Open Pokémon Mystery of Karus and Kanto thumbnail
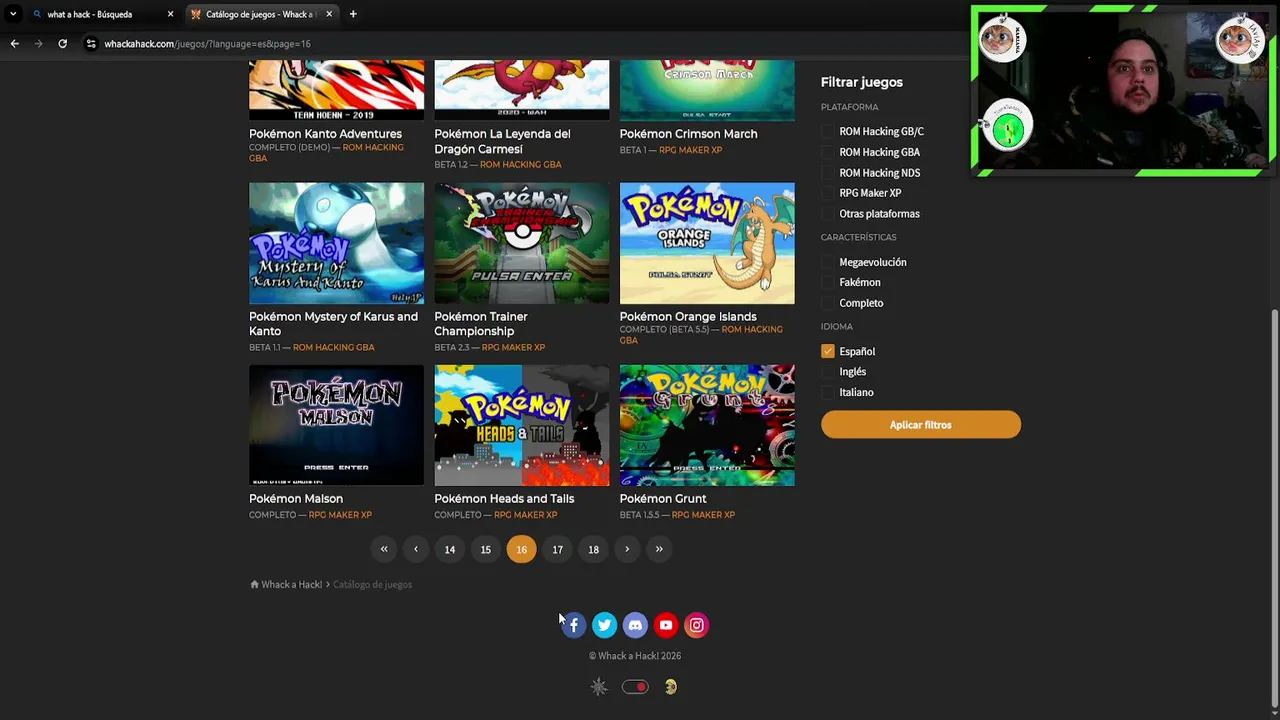Image resolution: width=1280 pixels, height=720 pixels. [336, 243]
